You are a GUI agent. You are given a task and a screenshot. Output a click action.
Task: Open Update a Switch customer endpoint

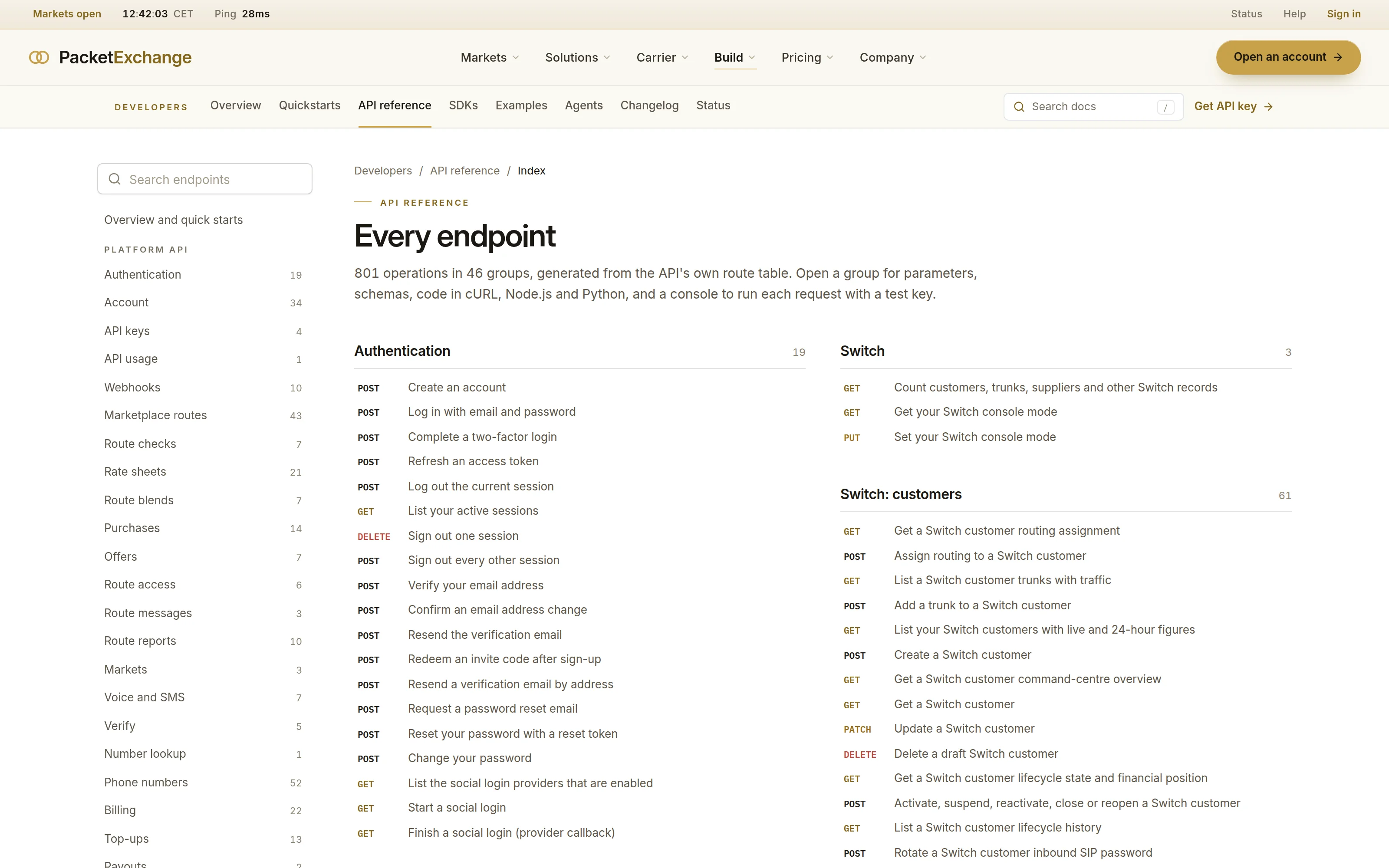tap(1066, 729)
